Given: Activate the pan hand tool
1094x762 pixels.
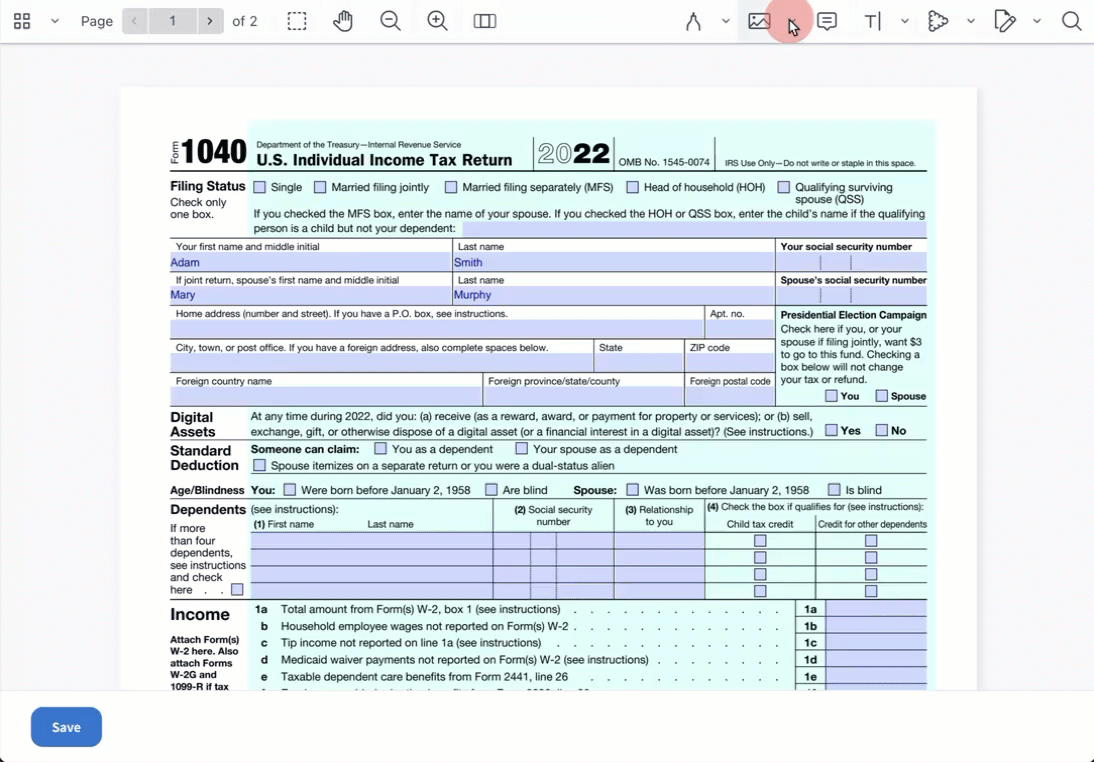Looking at the screenshot, I should (343, 21).
